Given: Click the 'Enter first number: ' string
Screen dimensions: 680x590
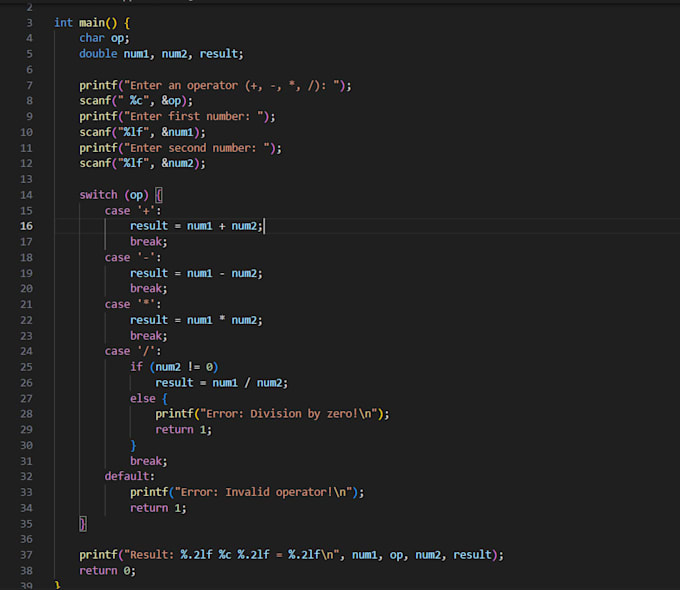Looking at the screenshot, I should click(194, 116).
